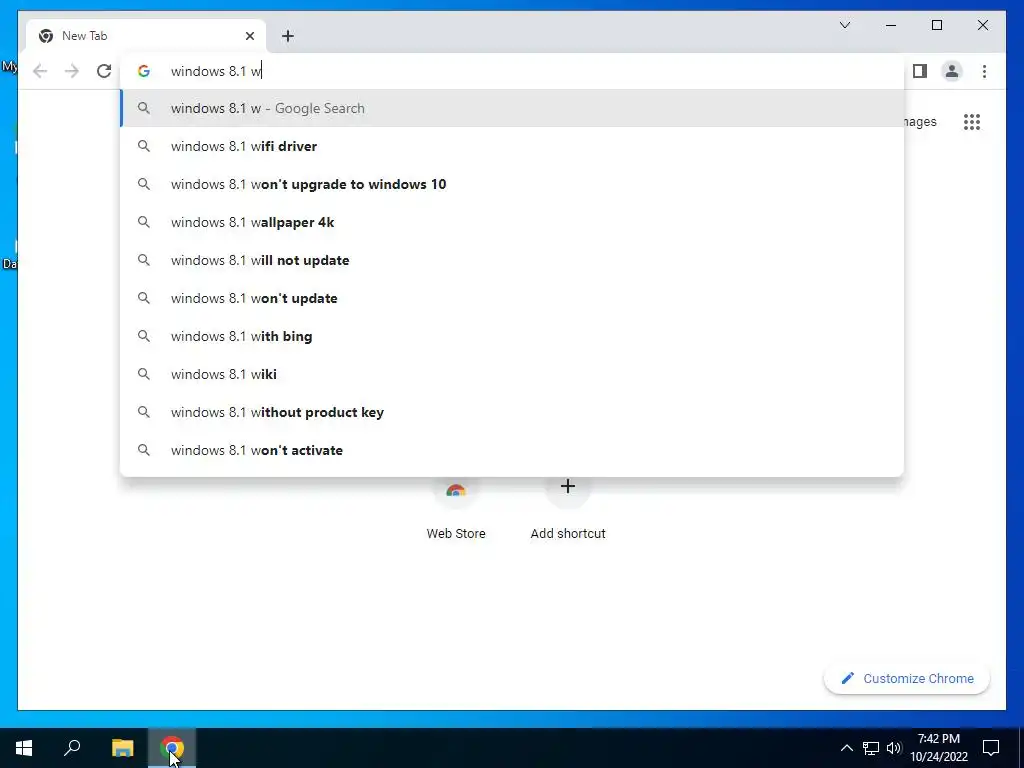Minimize the Chrome window
This screenshot has height=768, width=1024.
pyautogui.click(x=891, y=25)
